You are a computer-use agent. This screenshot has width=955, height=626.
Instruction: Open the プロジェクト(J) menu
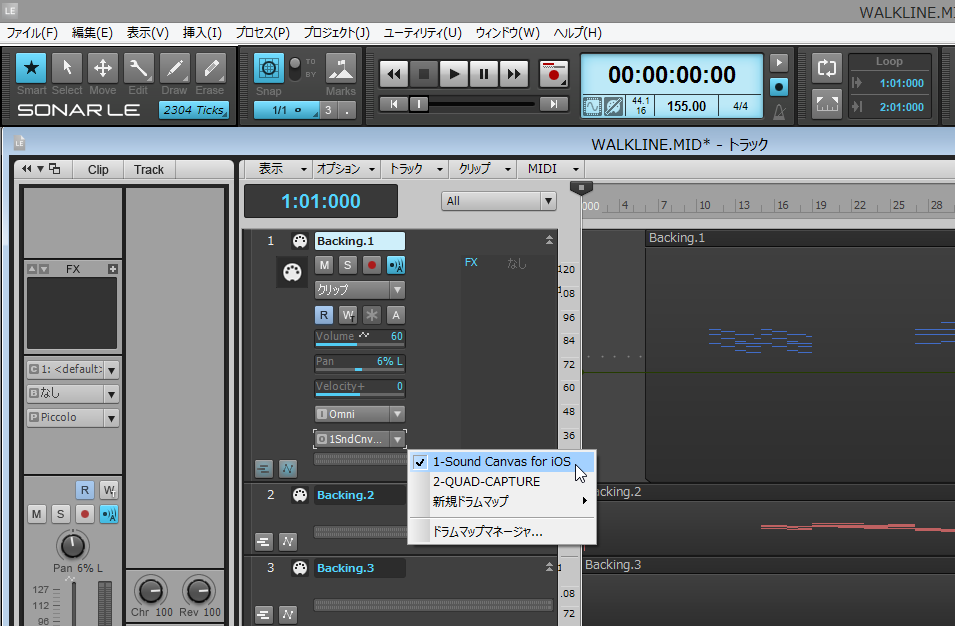[336, 33]
